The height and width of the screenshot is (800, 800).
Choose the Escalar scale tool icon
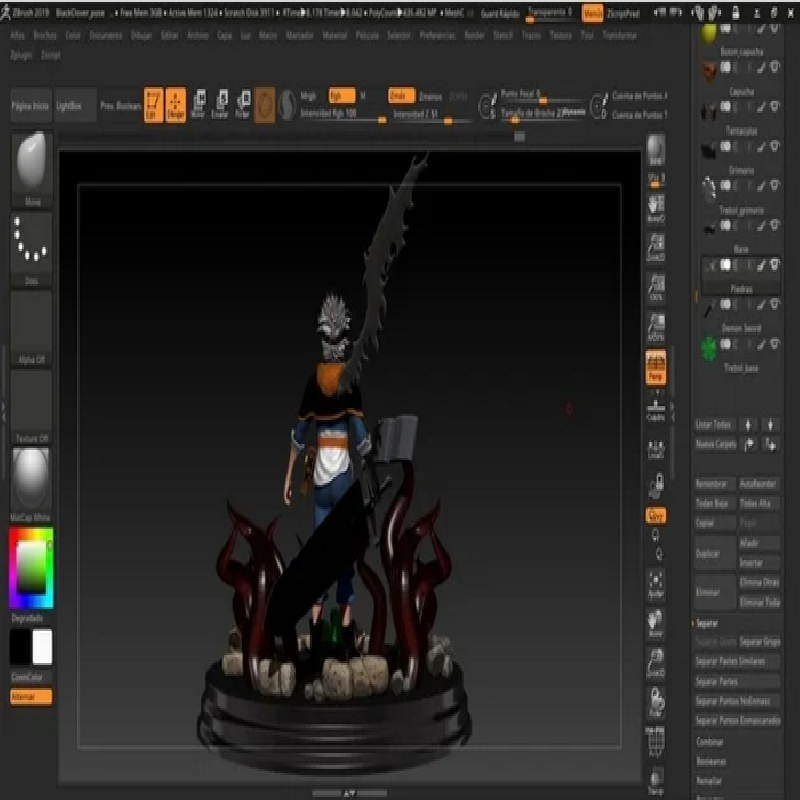click(220, 104)
